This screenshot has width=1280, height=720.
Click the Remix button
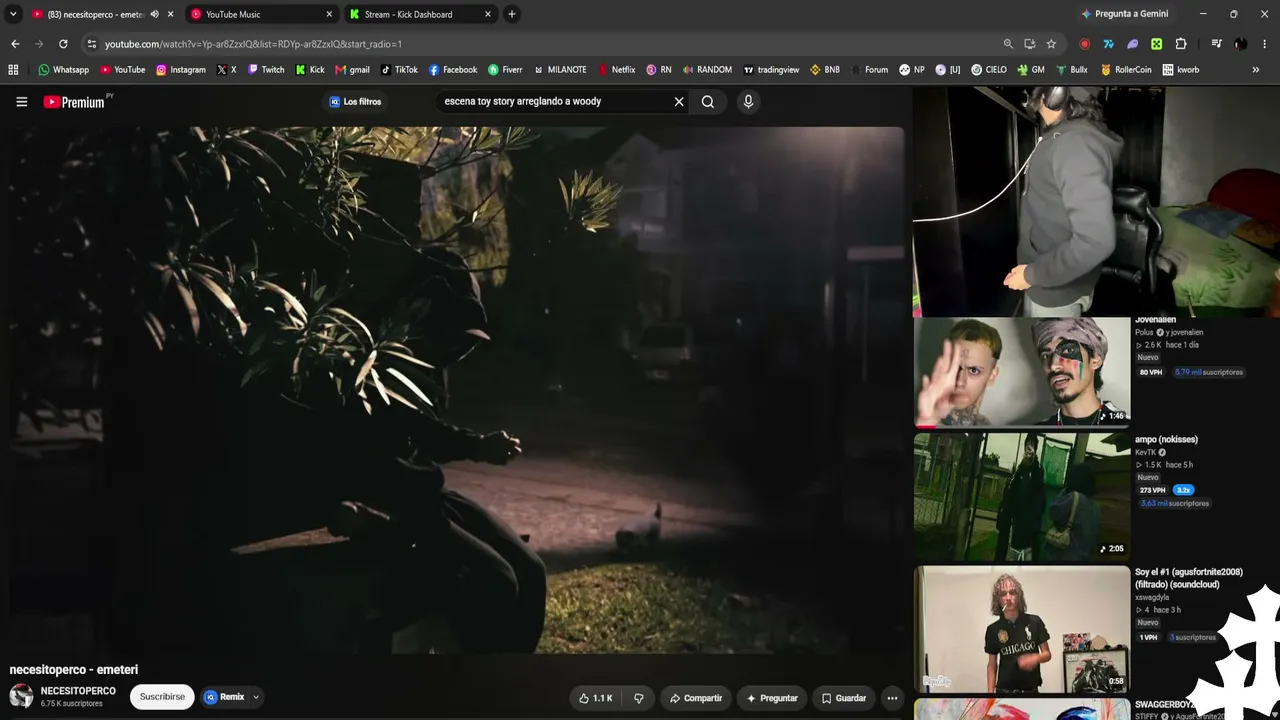[x=225, y=697]
